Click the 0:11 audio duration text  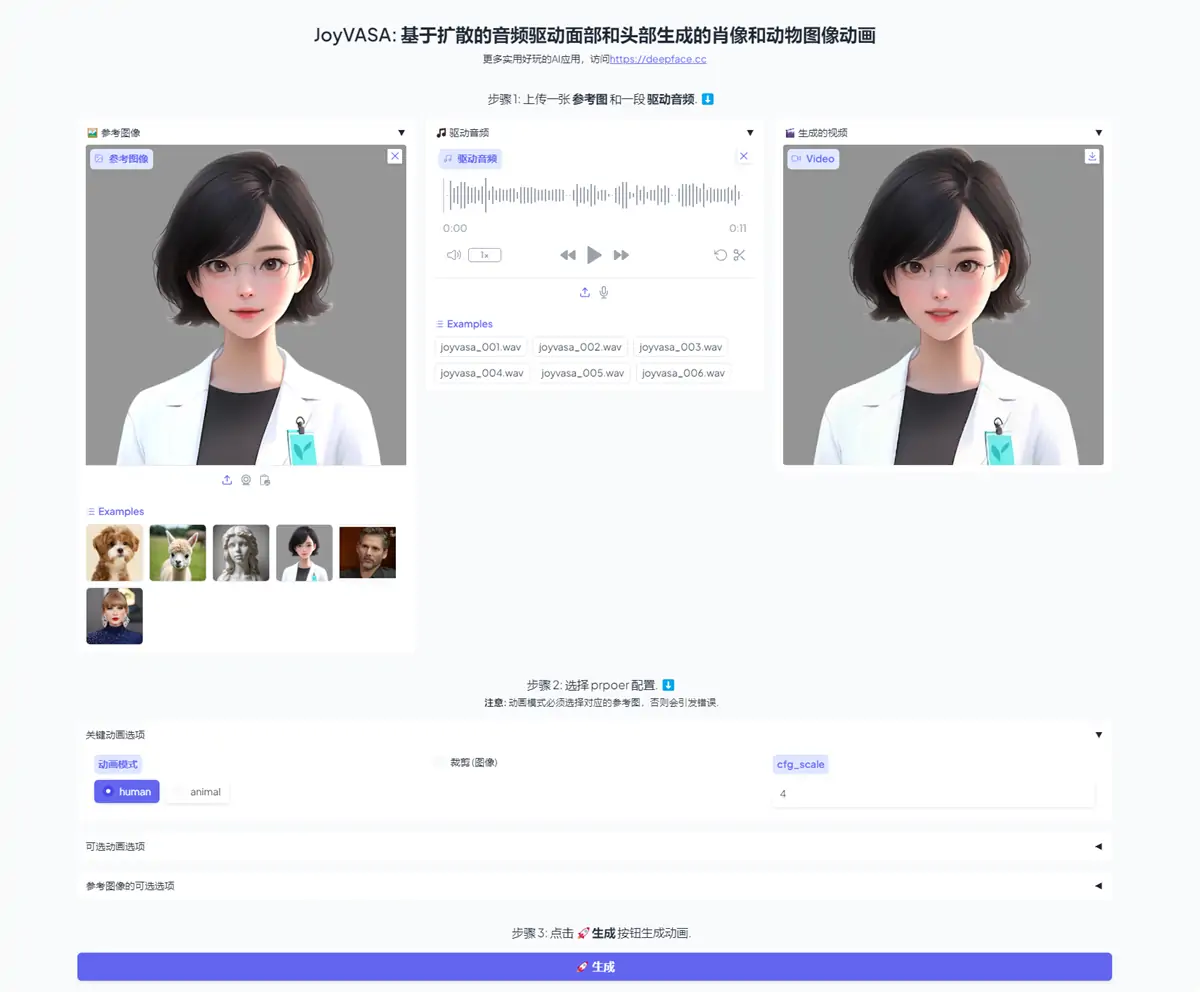(x=738, y=229)
